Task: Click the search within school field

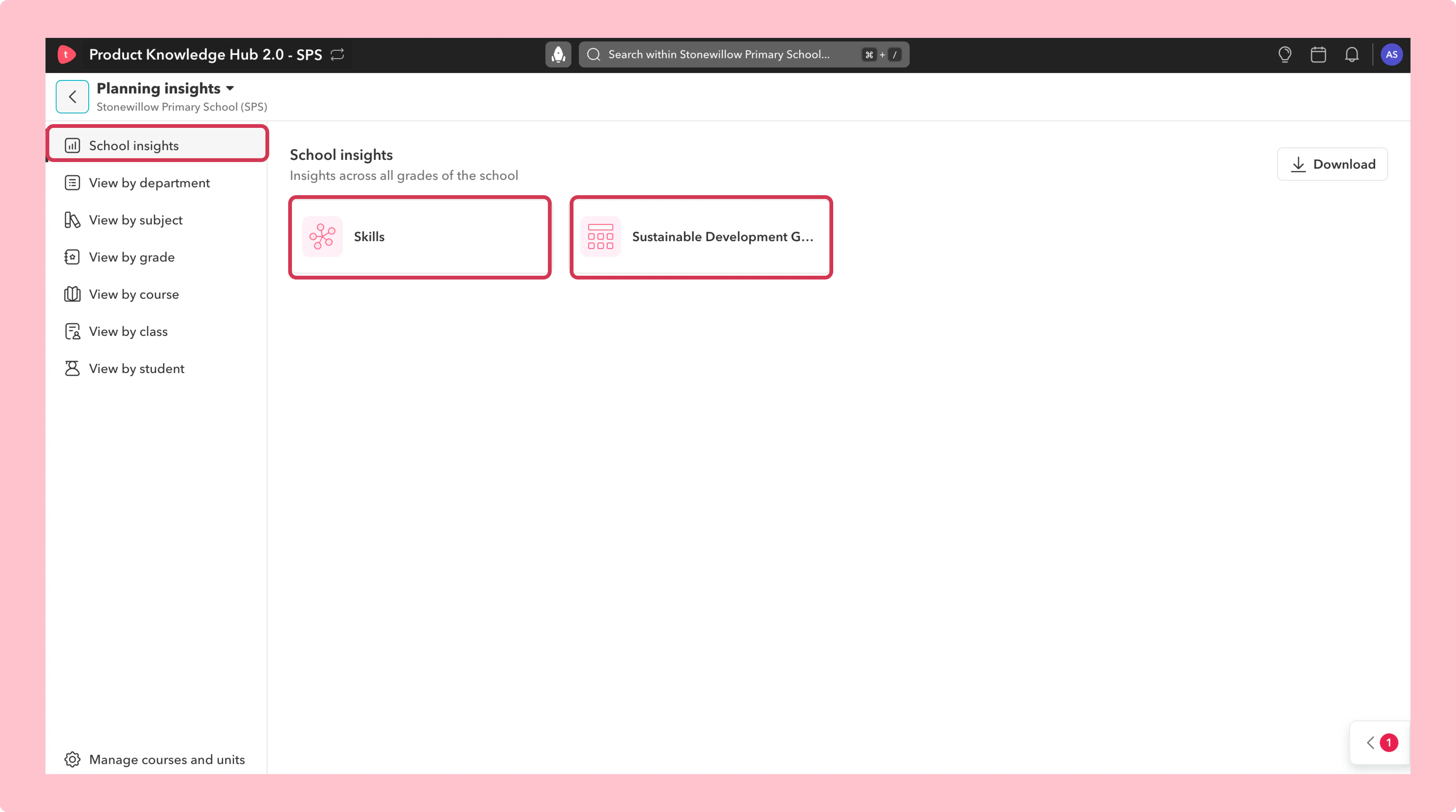Action: [744, 54]
